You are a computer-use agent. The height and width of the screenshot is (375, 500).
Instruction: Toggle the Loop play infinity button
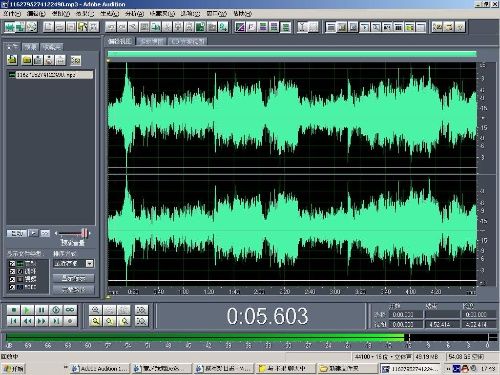70,310
